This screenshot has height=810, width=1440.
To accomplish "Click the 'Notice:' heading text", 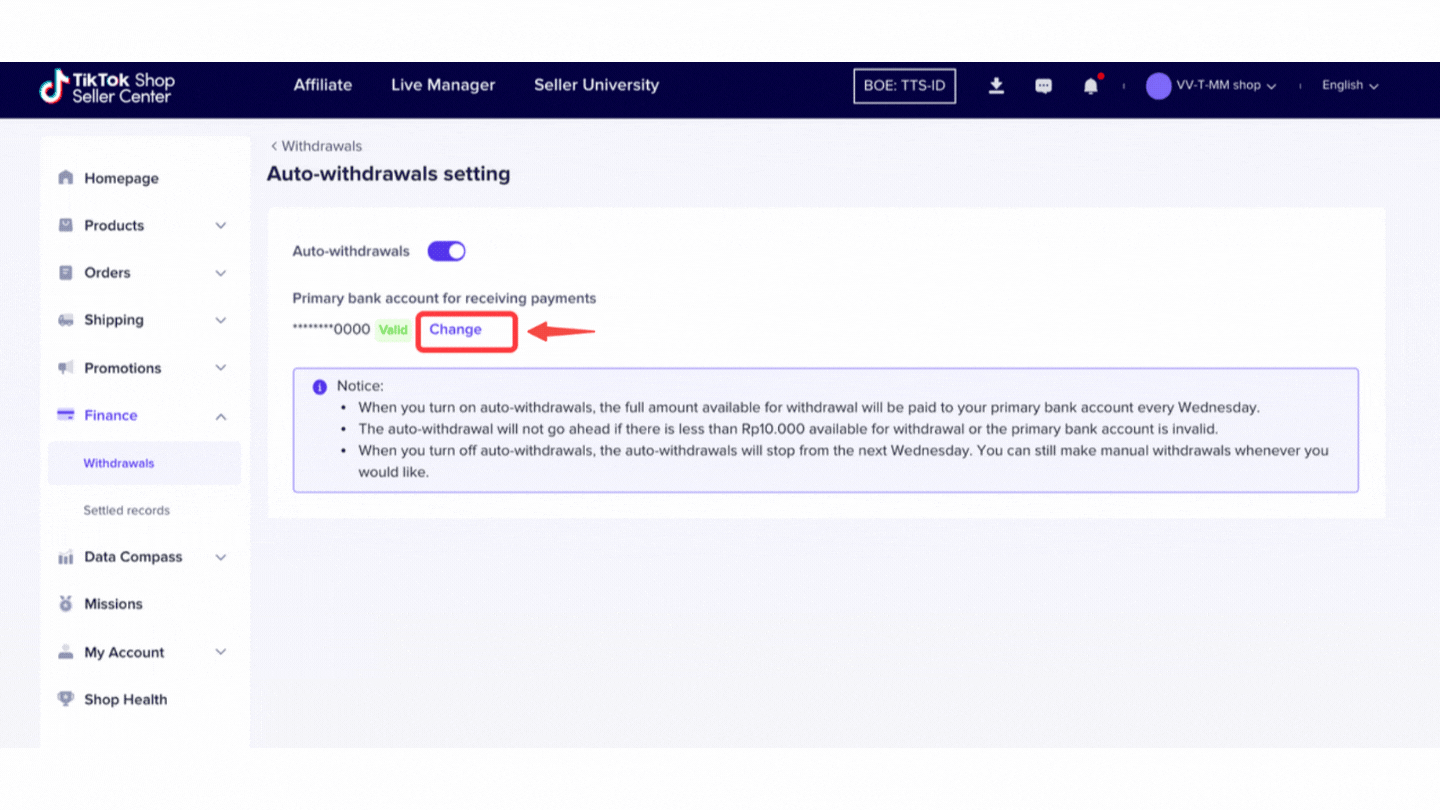I will coord(360,386).
